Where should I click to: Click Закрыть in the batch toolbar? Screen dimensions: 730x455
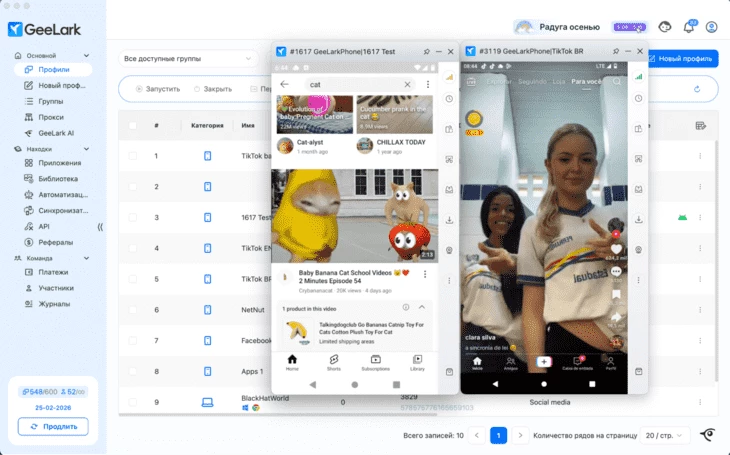pyautogui.click(x=213, y=89)
